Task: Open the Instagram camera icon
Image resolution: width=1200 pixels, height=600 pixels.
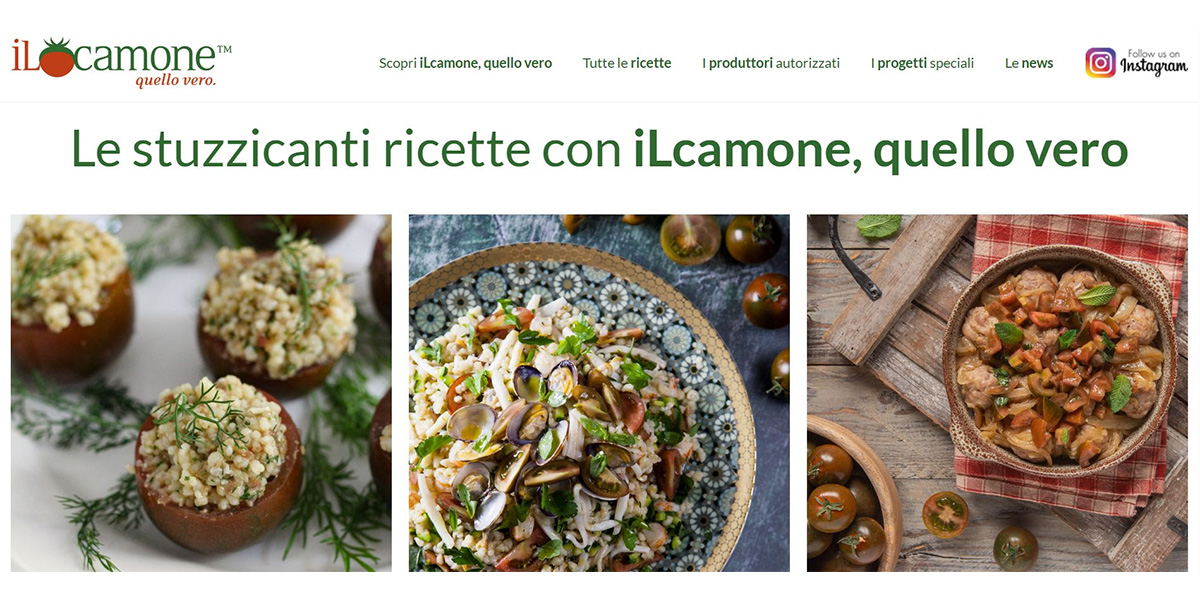Action: pyautogui.click(x=1100, y=63)
